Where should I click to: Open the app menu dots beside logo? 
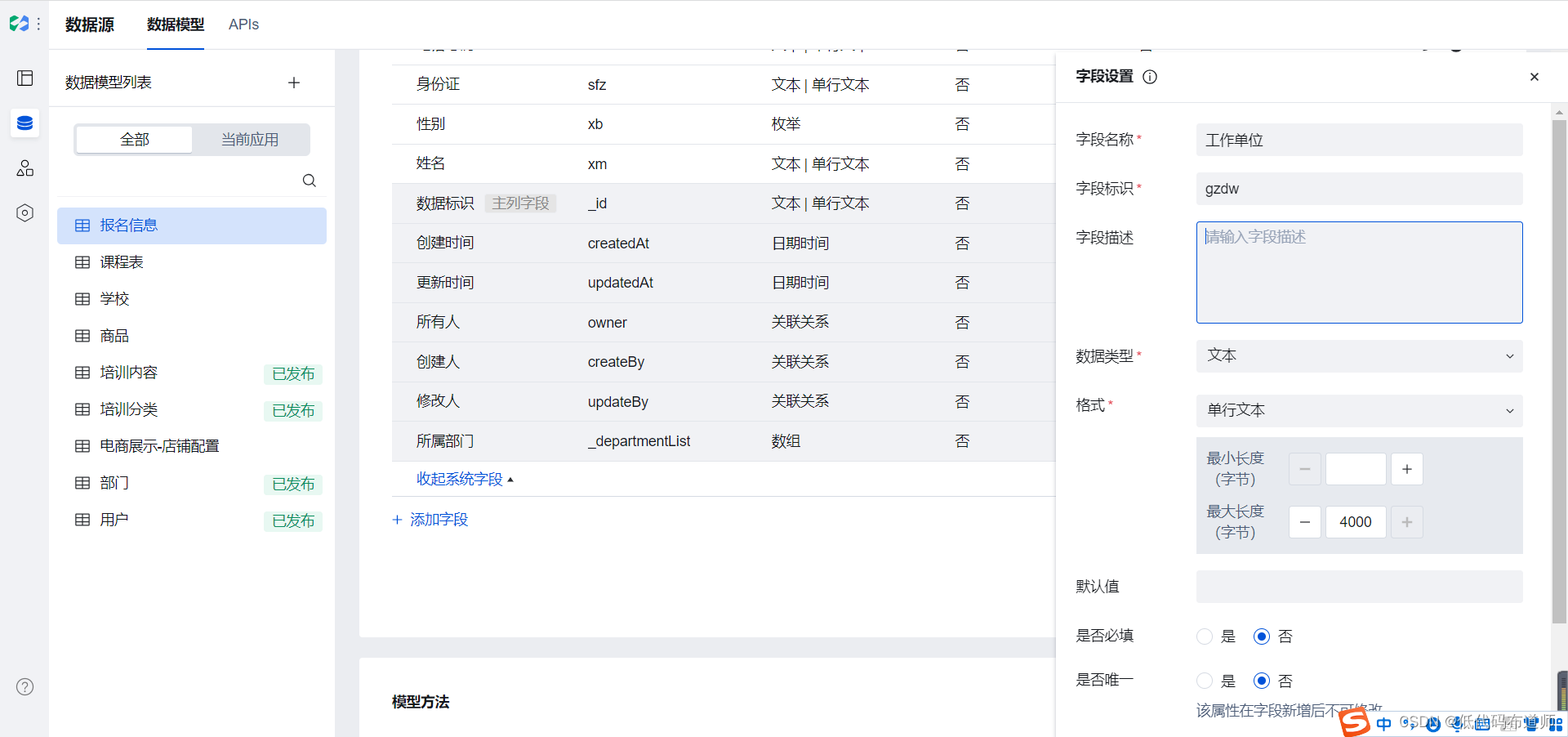tap(38, 24)
